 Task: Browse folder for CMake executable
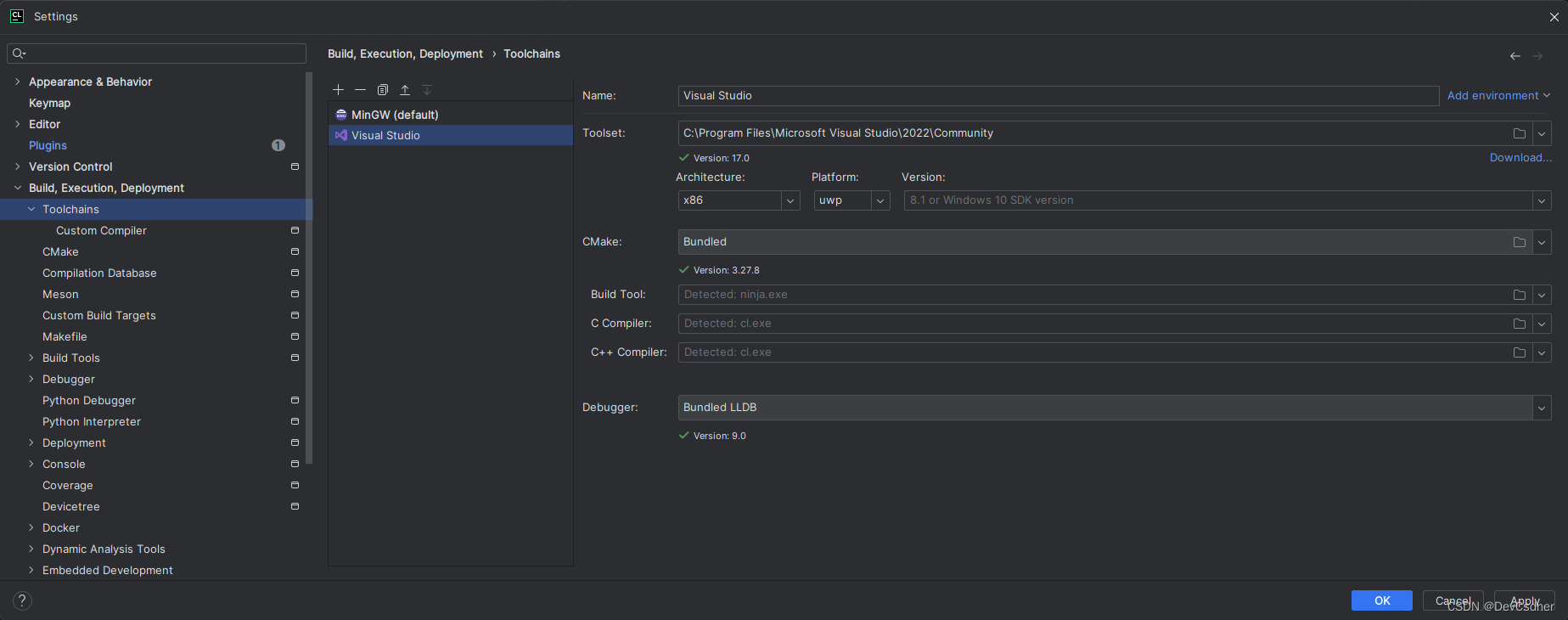(x=1520, y=242)
